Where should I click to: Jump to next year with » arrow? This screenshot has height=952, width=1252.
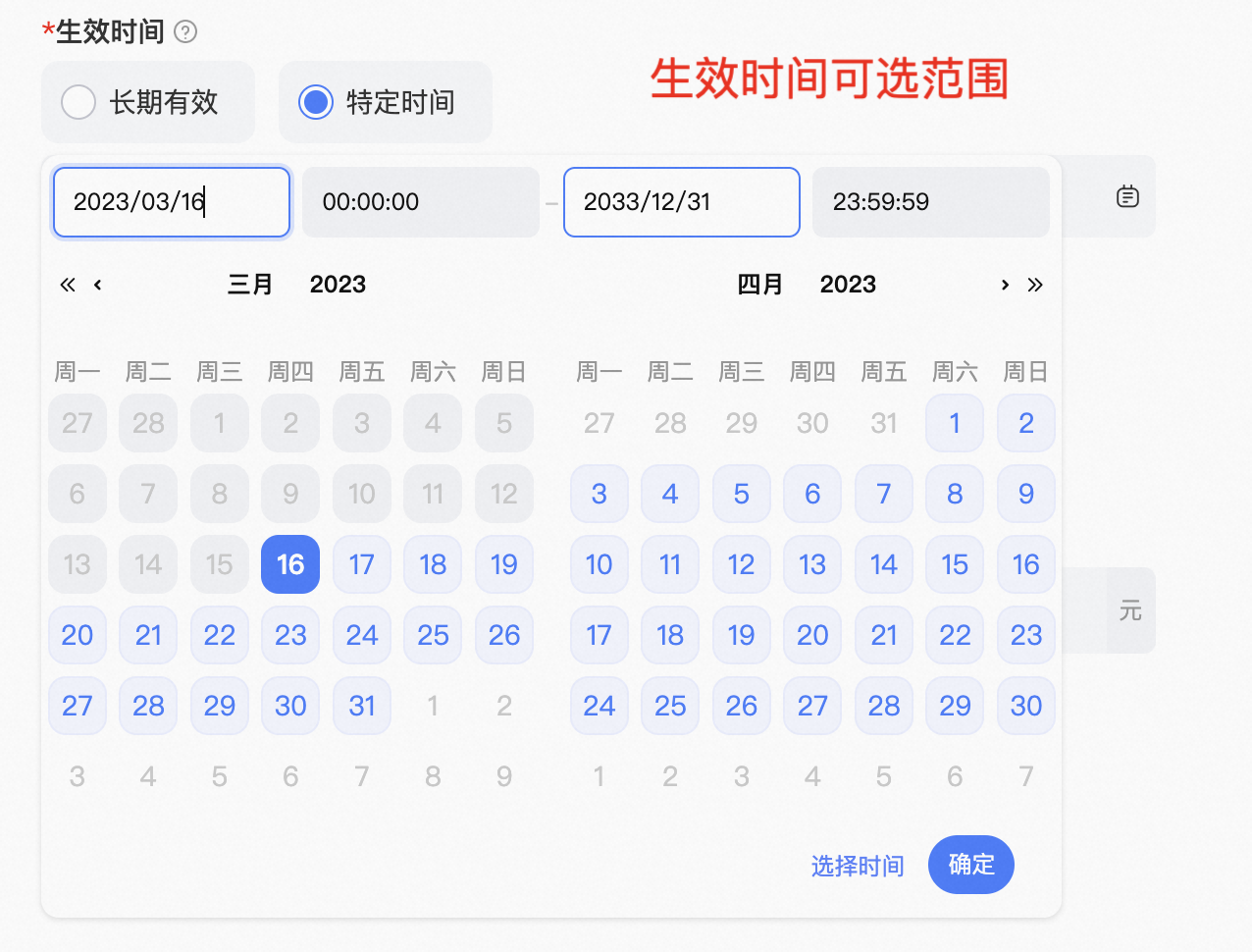(1035, 285)
